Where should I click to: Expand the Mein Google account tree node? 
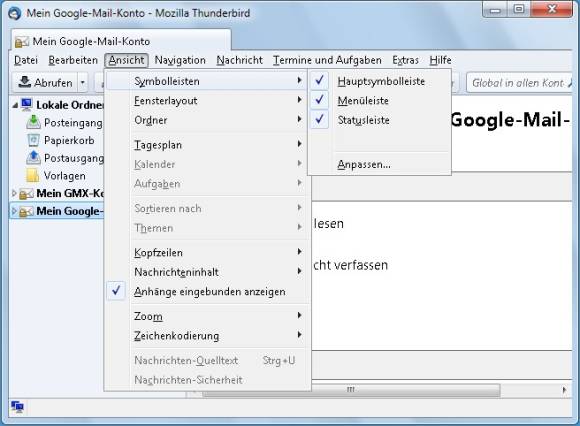(x=14, y=211)
